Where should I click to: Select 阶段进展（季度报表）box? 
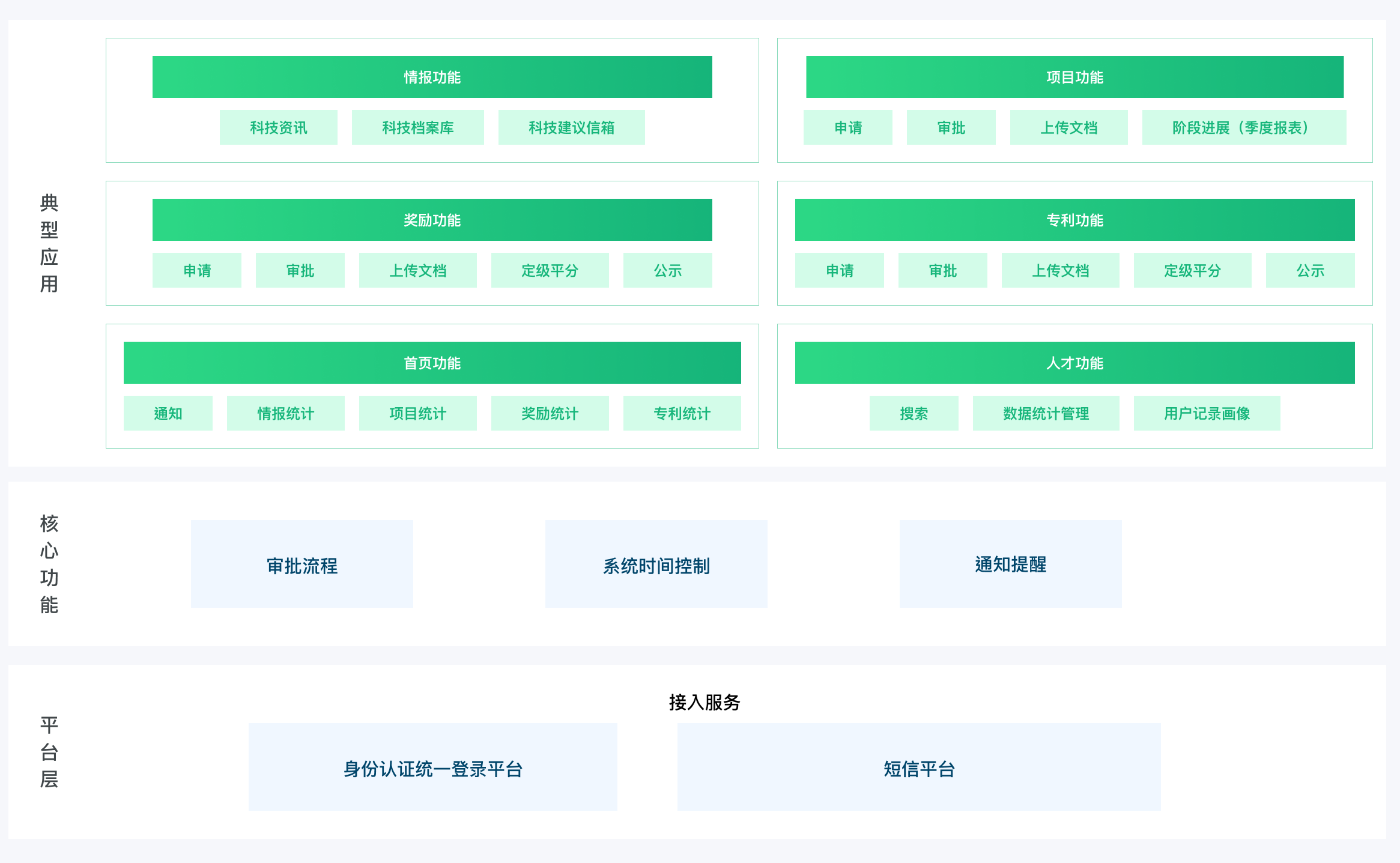coord(1243,127)
